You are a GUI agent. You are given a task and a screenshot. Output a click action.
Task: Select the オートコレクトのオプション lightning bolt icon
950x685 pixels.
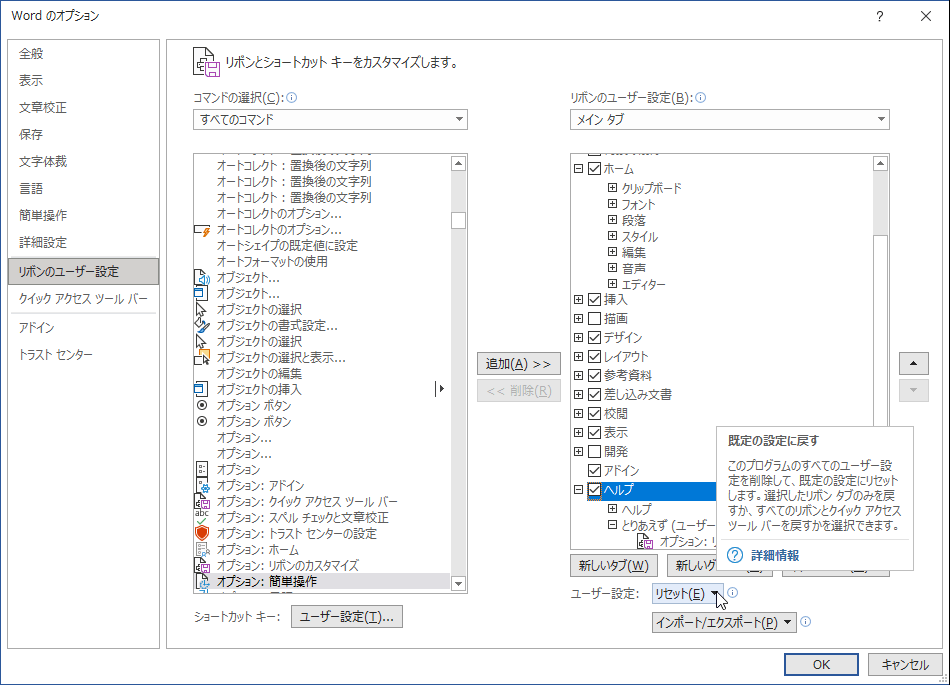coord(206,231)
